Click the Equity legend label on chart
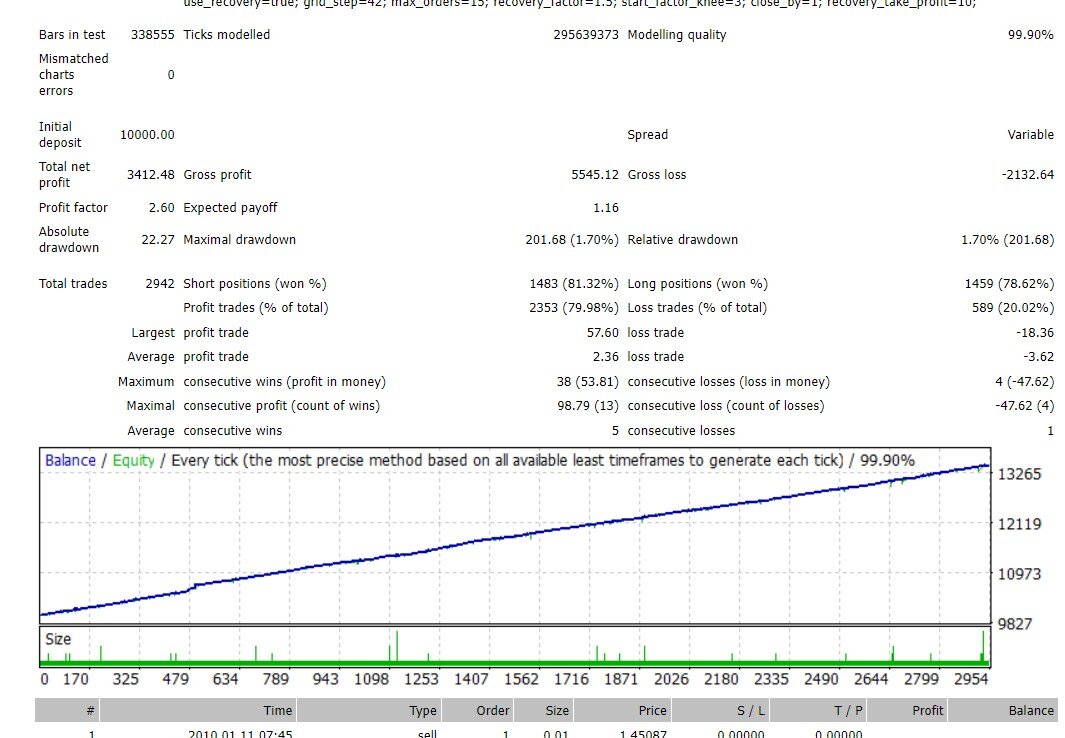The height and width of the screenshot is (738, 1065). [133, 460]
